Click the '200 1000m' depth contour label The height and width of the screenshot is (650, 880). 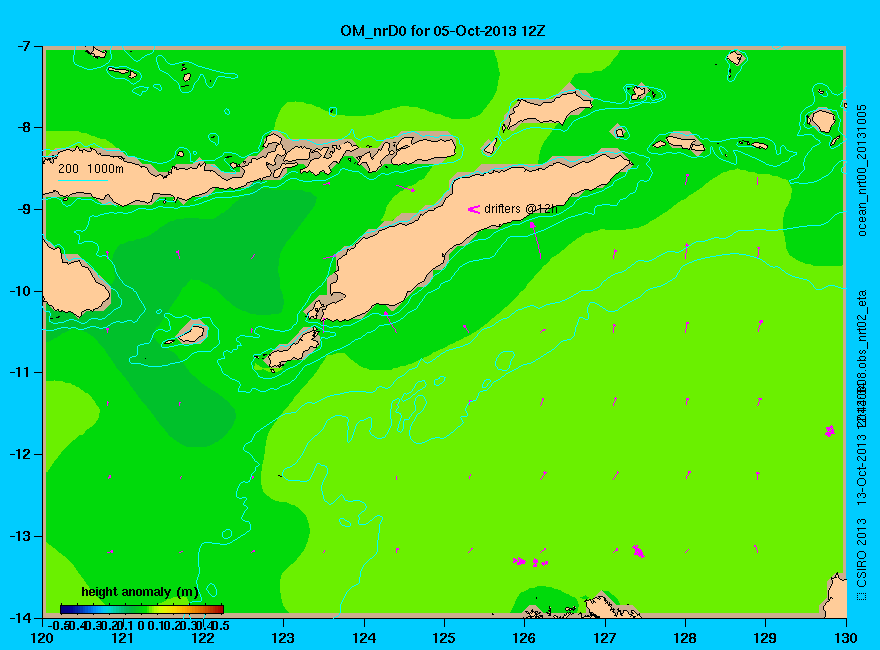[x=91, y=168]
